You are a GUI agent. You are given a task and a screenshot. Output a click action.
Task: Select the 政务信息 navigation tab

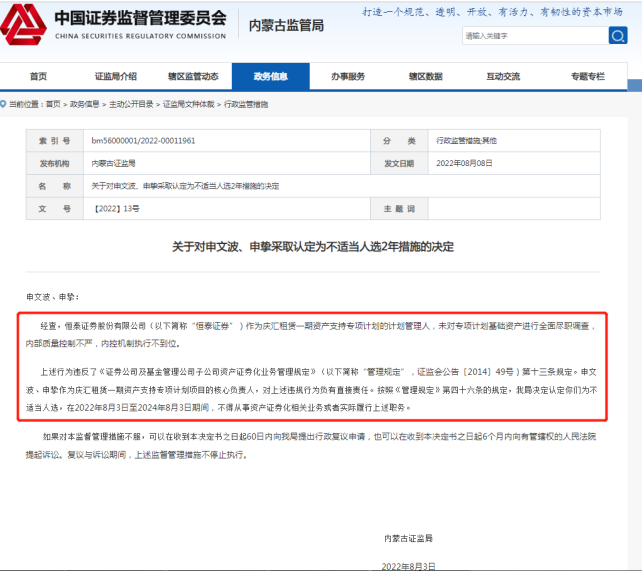pyautogui.click(x=270, y=76)
